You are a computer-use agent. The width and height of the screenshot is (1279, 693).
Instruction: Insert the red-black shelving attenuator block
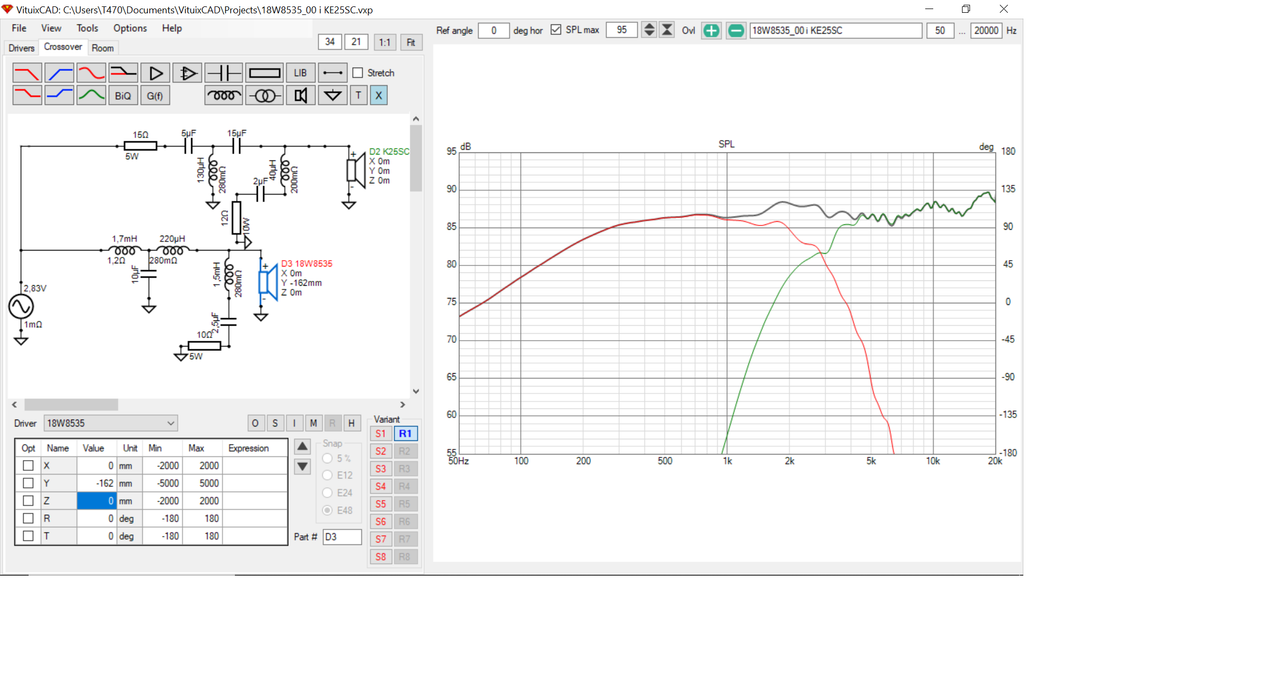coord(123,73)
